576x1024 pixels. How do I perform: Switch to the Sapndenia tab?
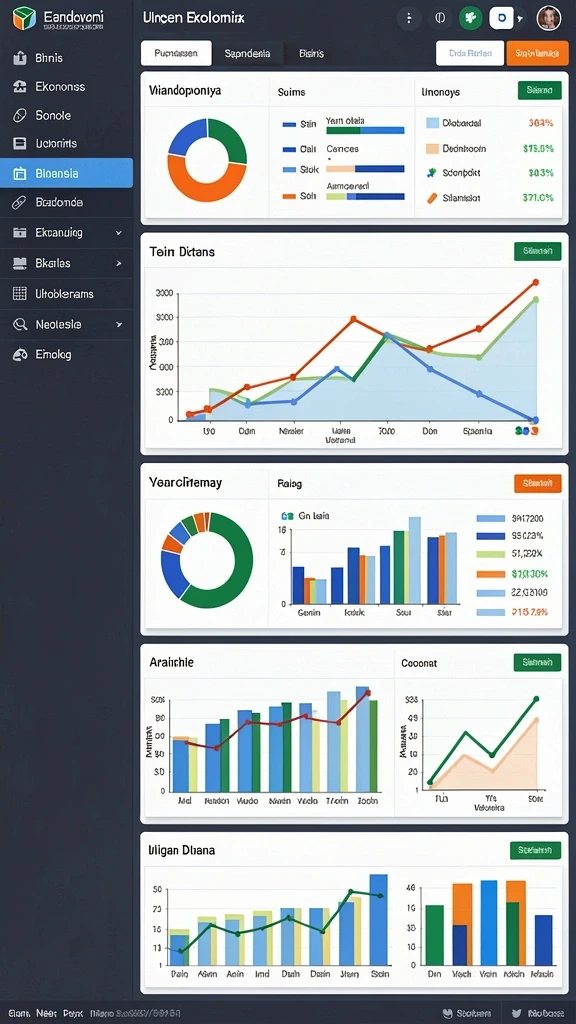(247, 54)
